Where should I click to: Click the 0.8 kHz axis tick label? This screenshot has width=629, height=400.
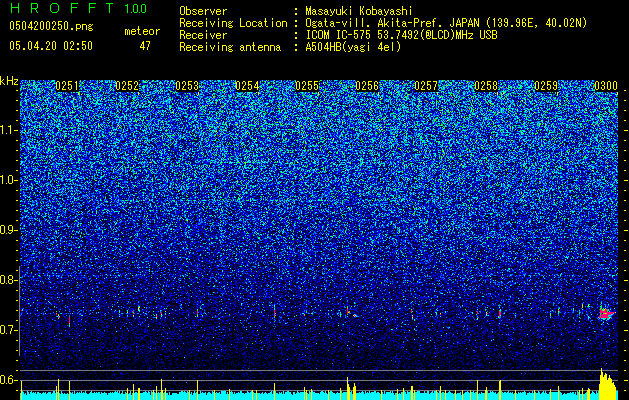pyautogui.click(x=9, y=280)
